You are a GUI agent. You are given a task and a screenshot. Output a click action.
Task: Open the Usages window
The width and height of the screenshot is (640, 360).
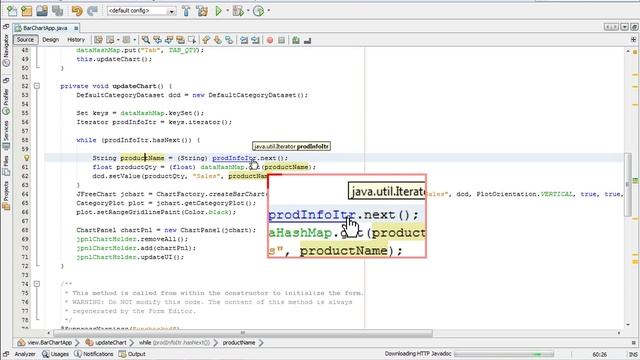[56, 354]
